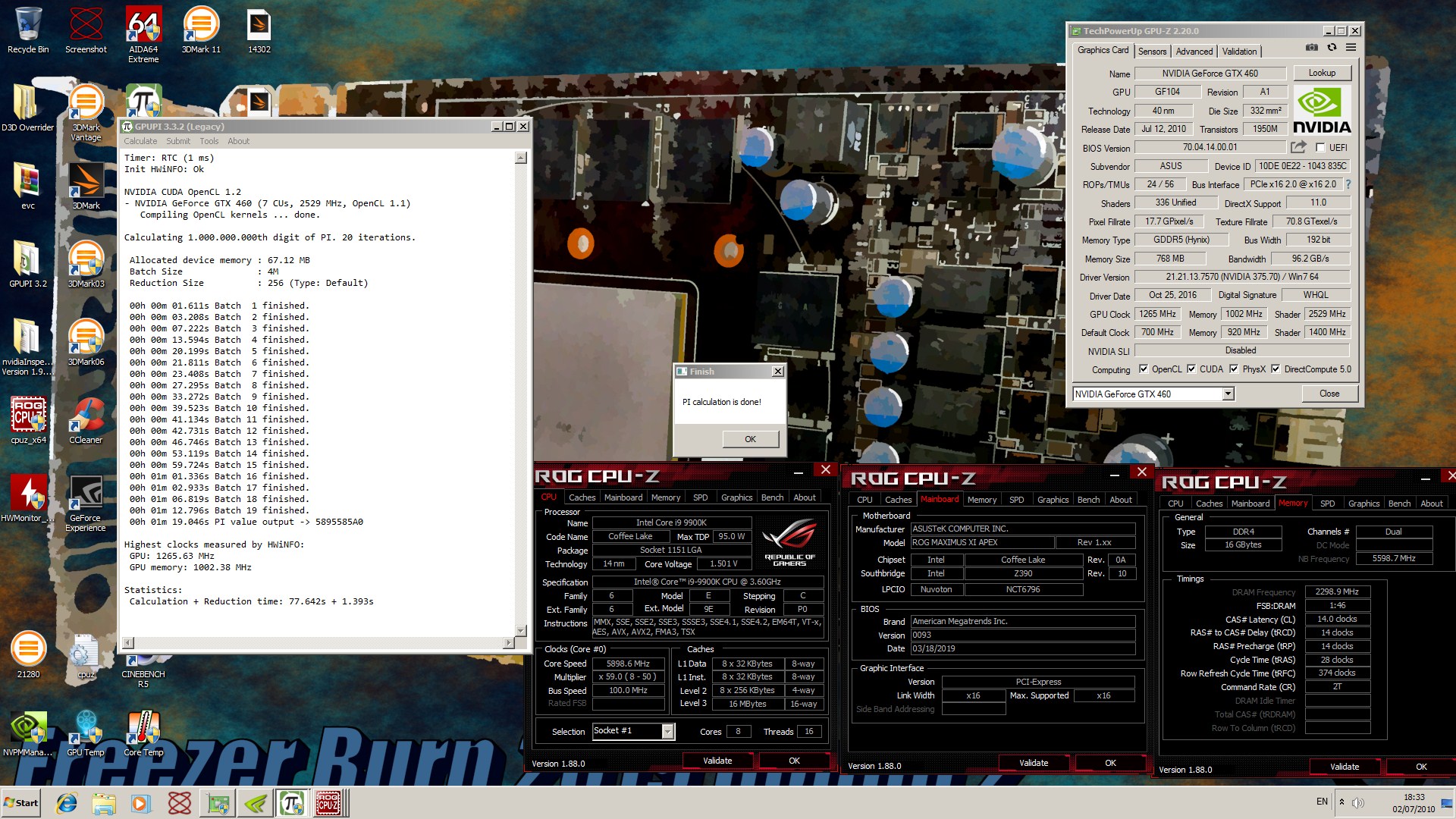
Task: Click OK in the Finish dialog
Action: (750, 439)
